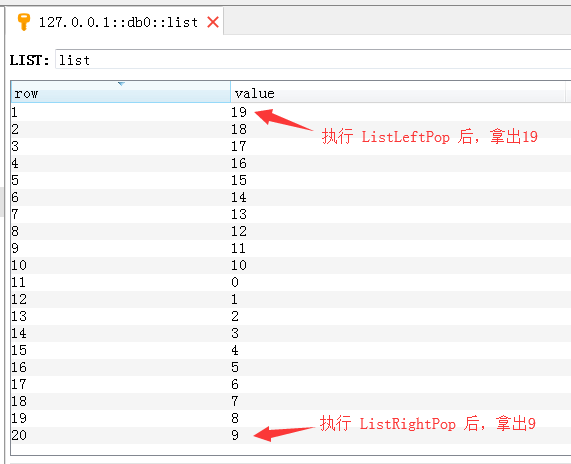Select value 9 in row 20
Viewport: 571px width, 464px height.
[x=235, y=435]
